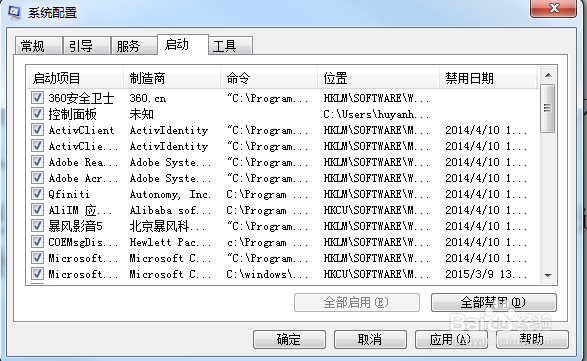Disable the Adobe Acr... startup item

[37, 178]
